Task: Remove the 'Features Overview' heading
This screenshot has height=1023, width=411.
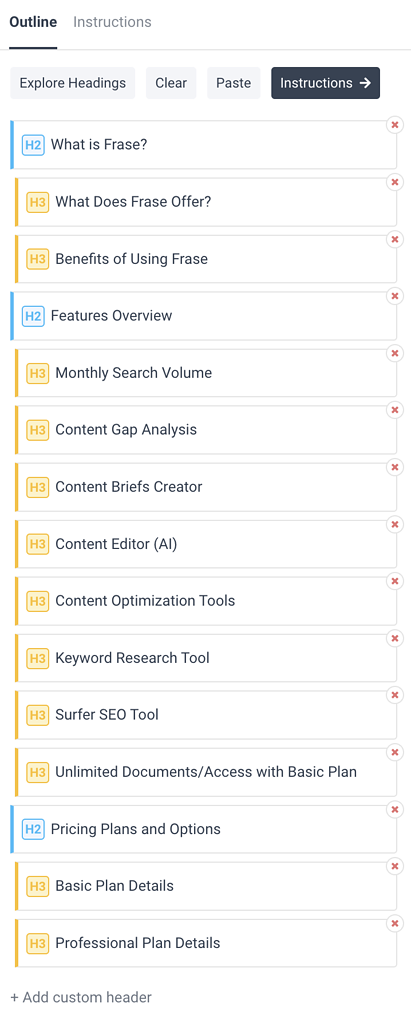Action: (x=394, y=296)
